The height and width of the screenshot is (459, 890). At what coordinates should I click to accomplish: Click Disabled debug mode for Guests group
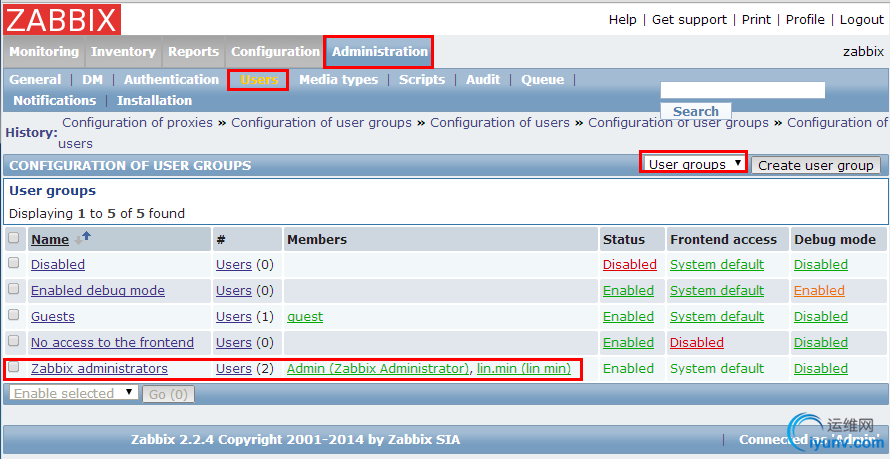tap(821, 317)
